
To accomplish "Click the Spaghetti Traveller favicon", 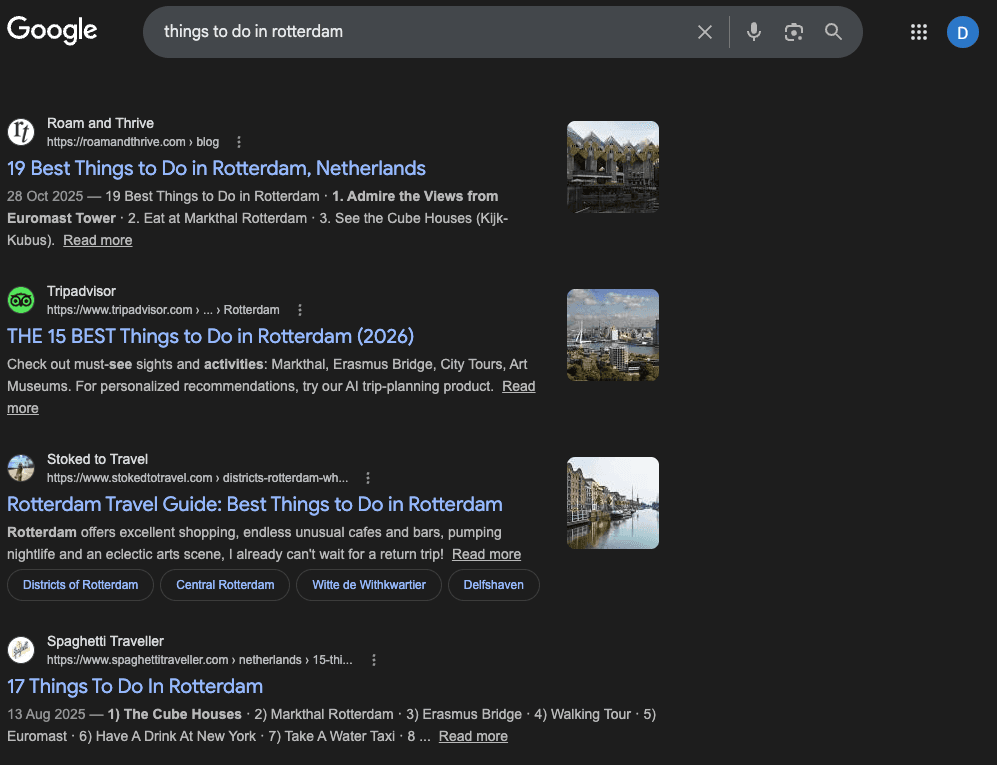I will [x=21, y=650].
